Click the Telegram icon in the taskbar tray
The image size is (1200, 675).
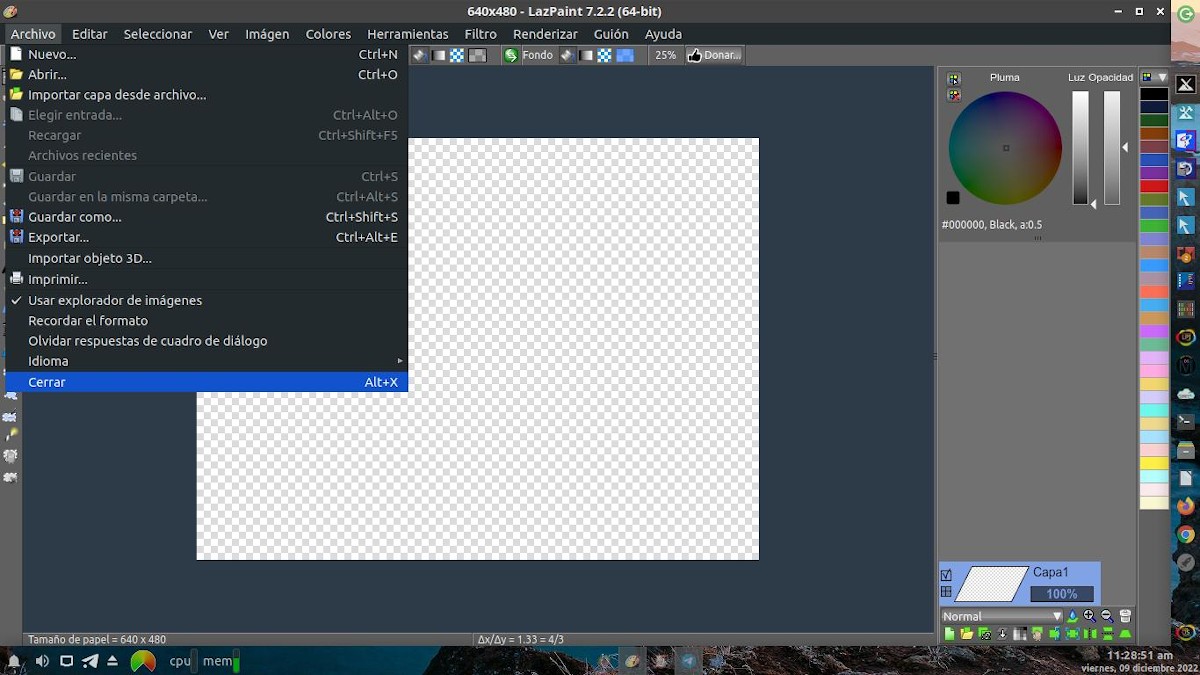click(x=90, y=661)
